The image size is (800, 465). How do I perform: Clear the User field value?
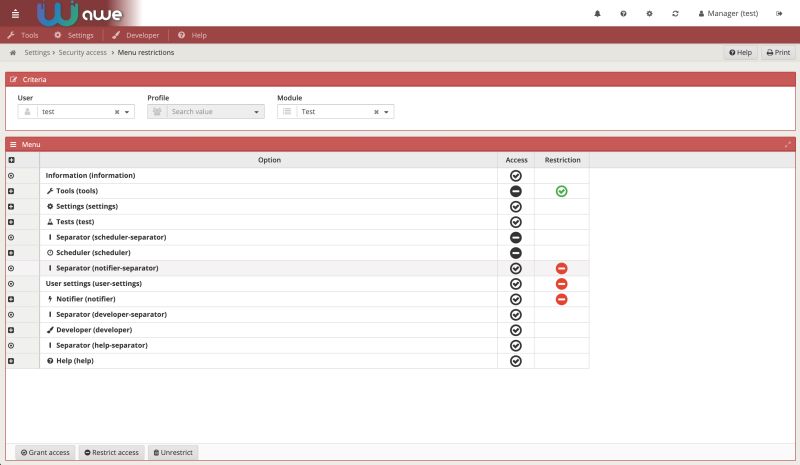coord(117,112)
